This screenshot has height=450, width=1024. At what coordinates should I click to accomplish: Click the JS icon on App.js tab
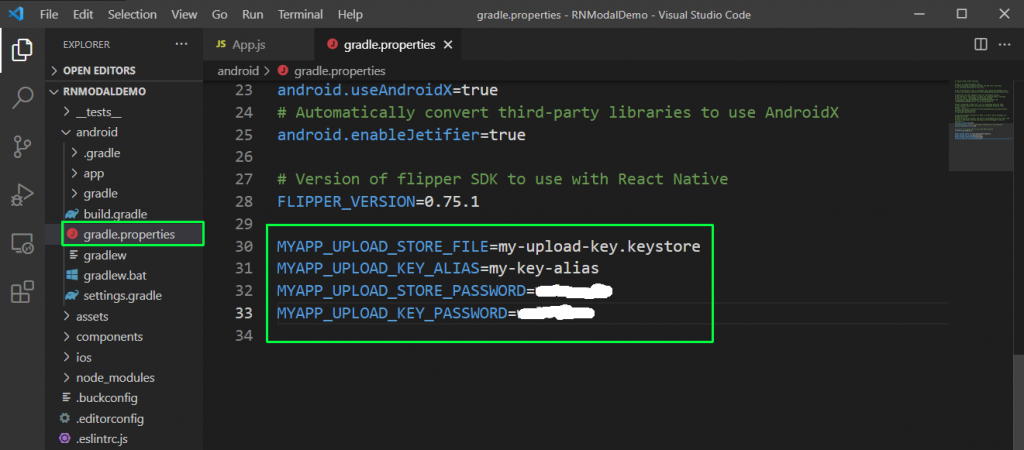coord(221,44)
